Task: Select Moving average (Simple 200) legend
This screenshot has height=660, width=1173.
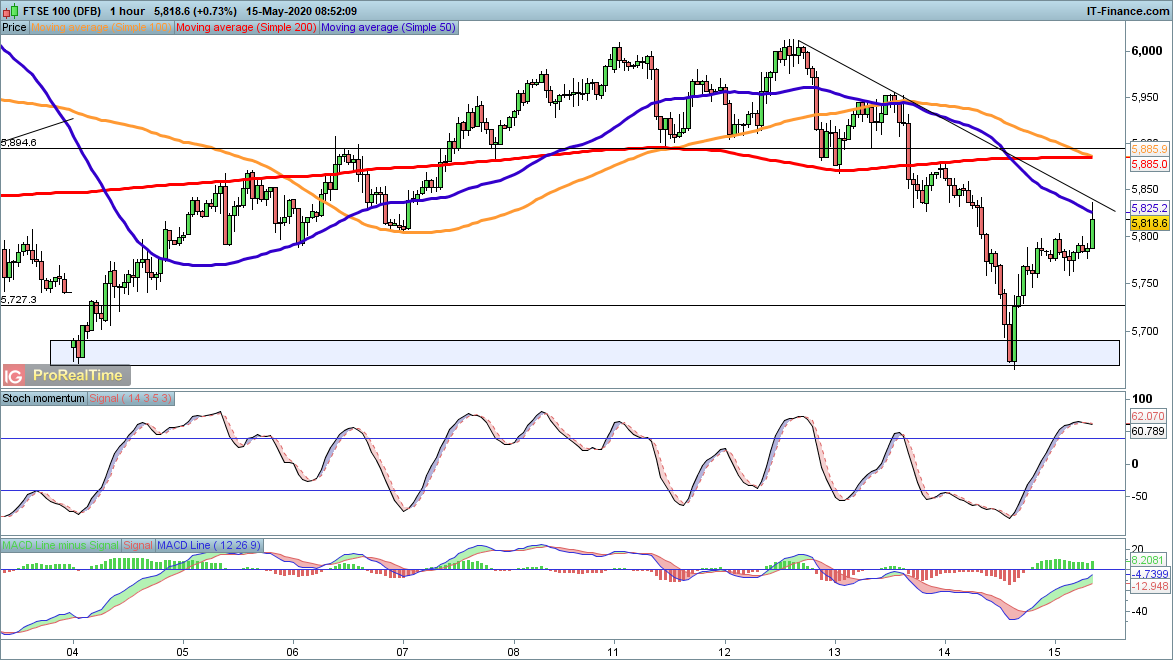Action: pos(246,28)
